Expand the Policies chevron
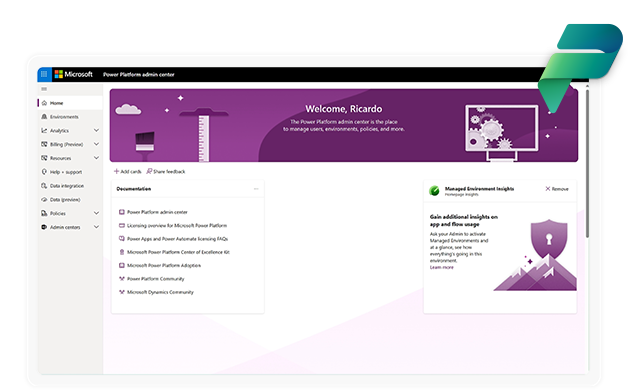This screenshot has width=628, height=390. coord(97,213)
